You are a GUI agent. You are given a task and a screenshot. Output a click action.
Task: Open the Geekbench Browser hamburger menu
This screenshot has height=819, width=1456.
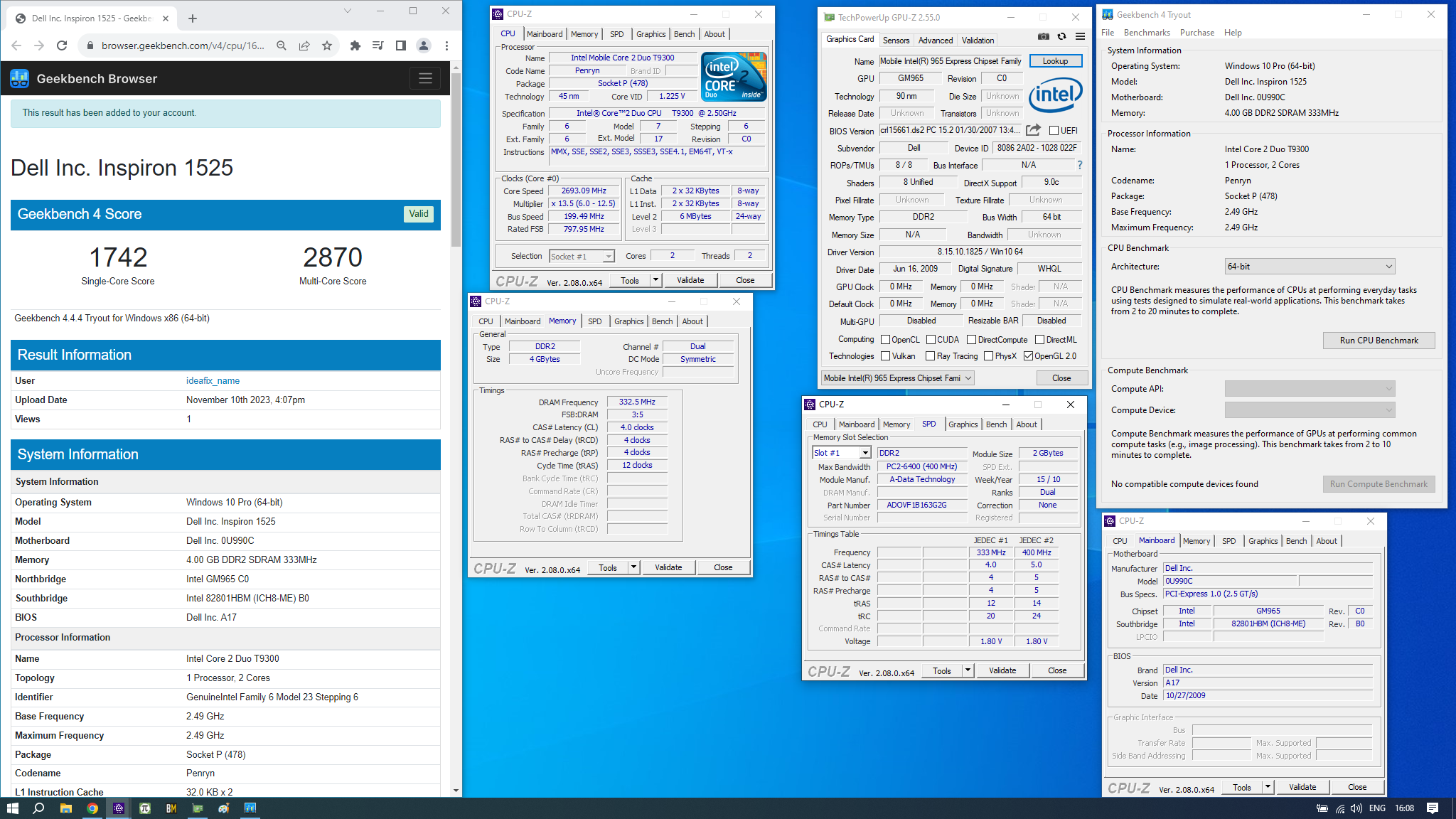[x=425, y=78]
